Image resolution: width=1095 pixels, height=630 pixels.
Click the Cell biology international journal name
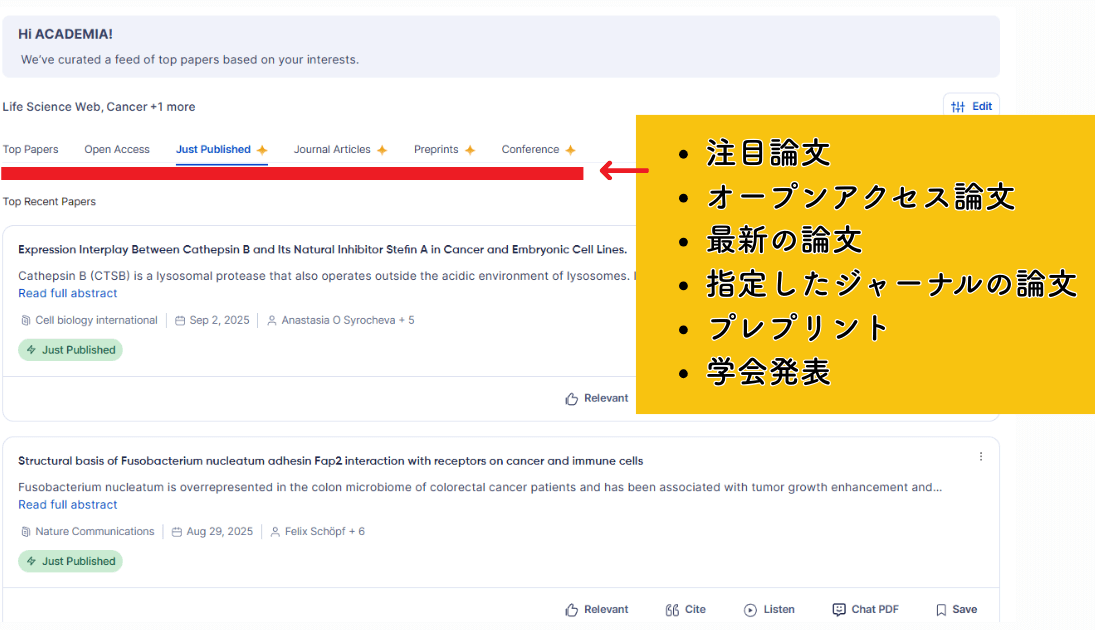96,320
